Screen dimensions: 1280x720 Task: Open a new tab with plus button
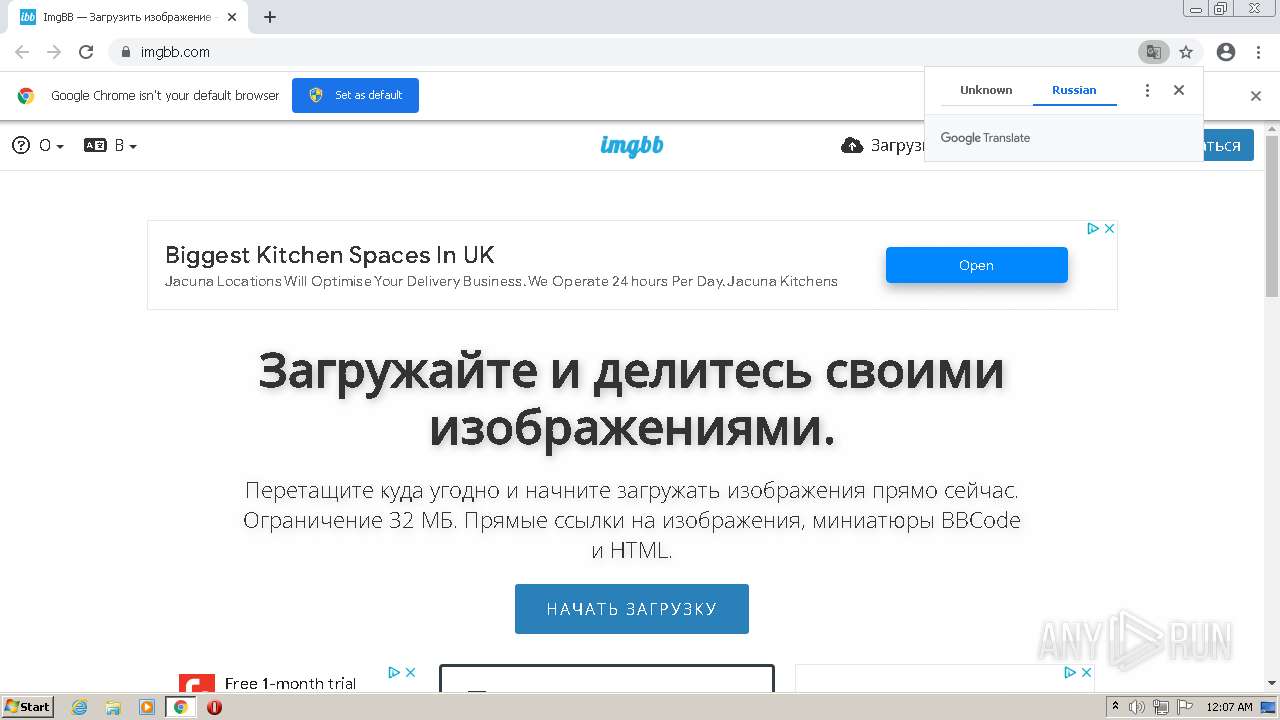click(270, 17)
